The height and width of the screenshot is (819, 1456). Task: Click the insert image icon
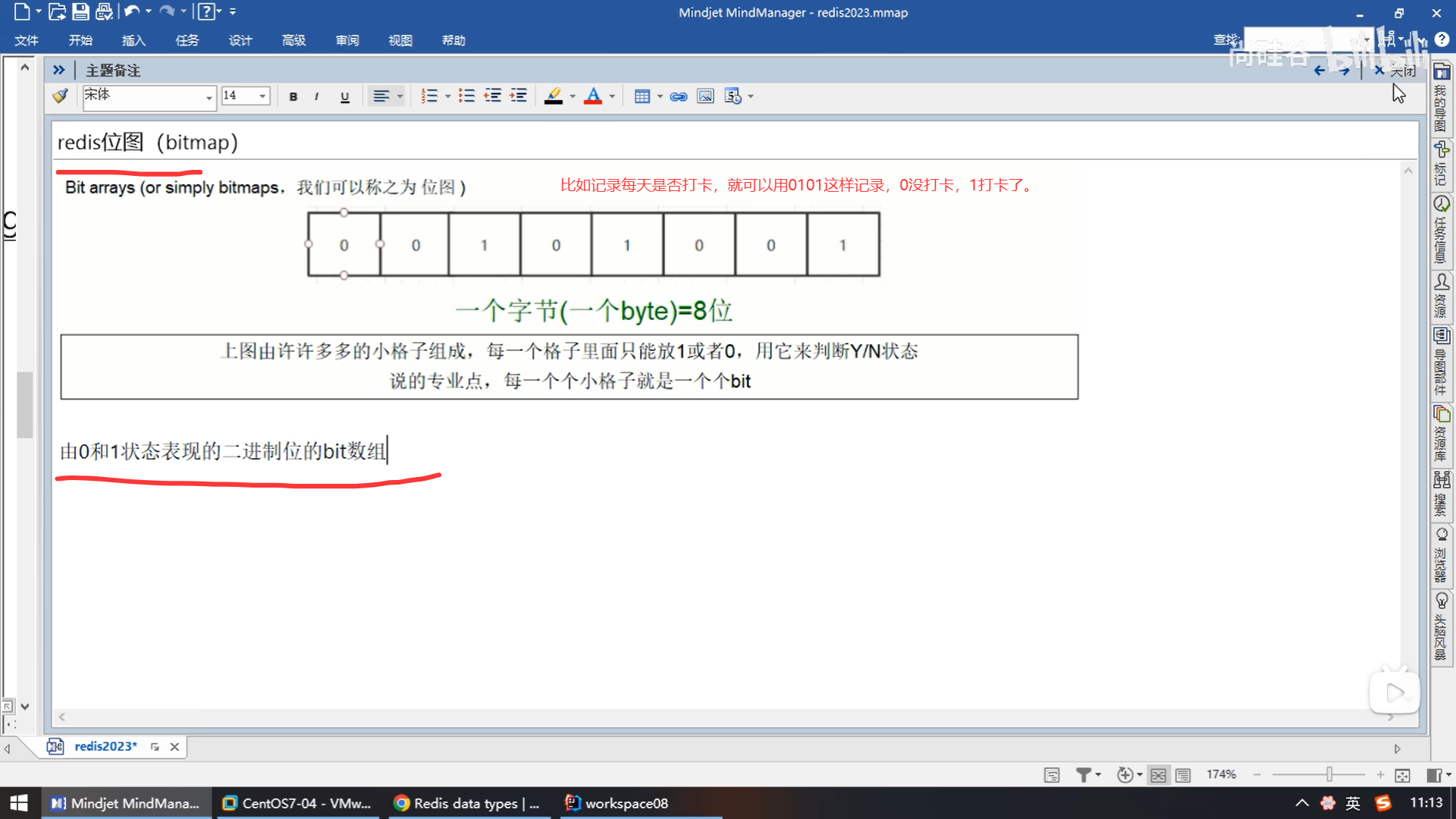tap(705, 96)
